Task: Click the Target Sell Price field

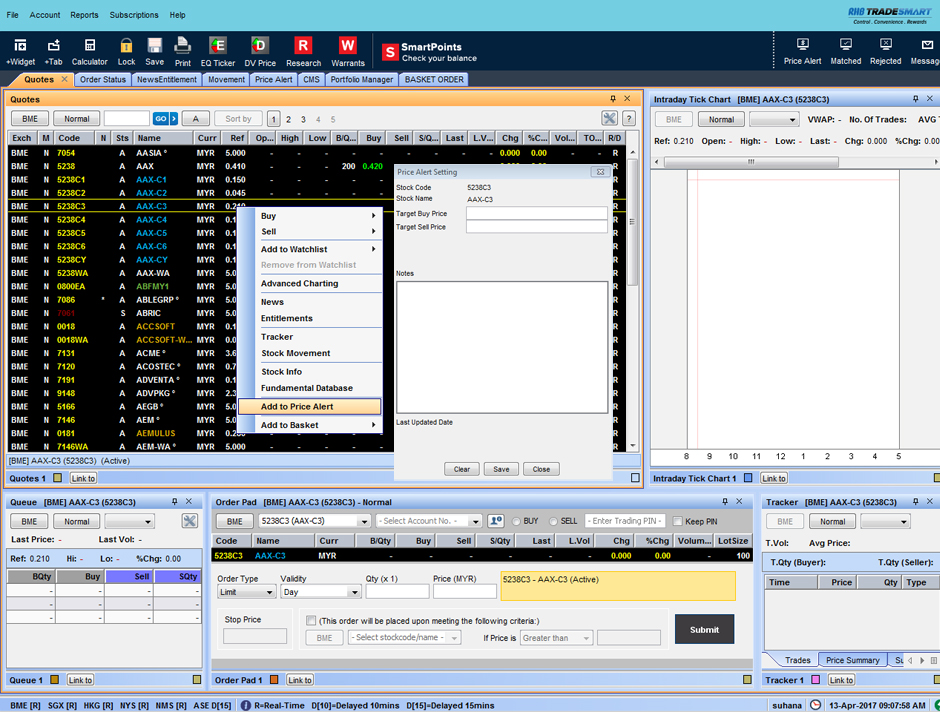Action: tap(537, 227)
